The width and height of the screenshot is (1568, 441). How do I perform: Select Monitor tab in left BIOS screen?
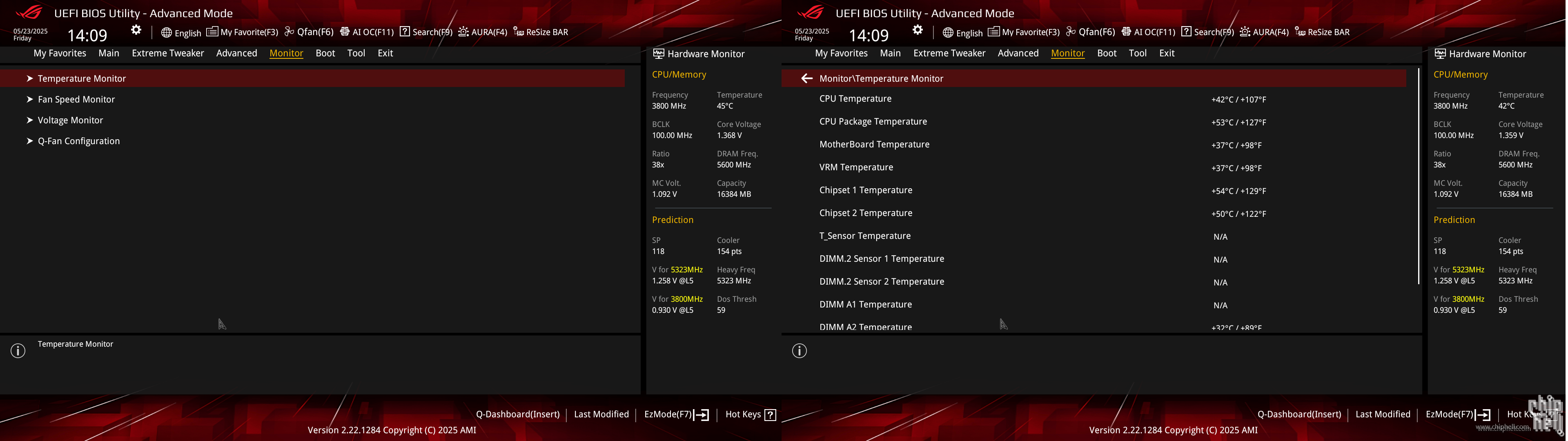286,53
